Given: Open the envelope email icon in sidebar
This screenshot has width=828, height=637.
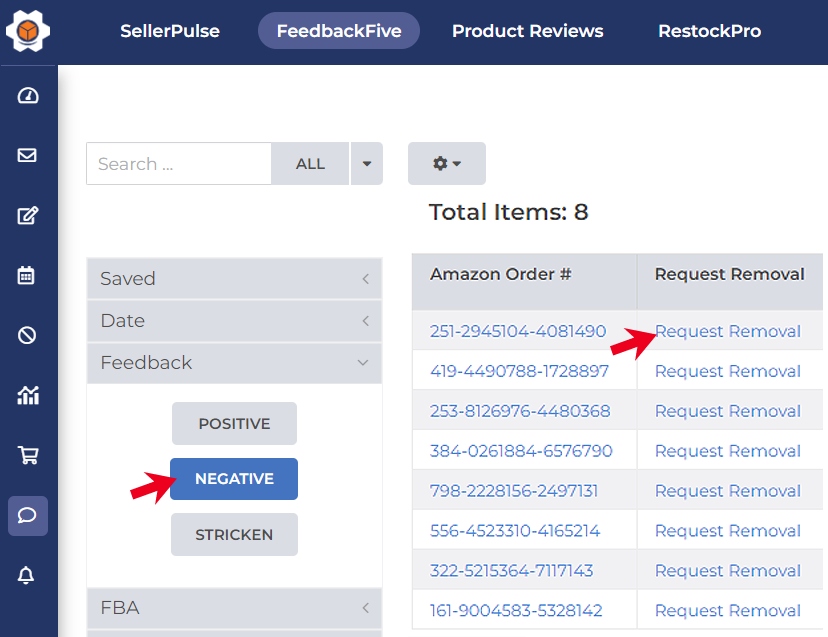Looking at the screenshot, I should [x=28, y=155].
